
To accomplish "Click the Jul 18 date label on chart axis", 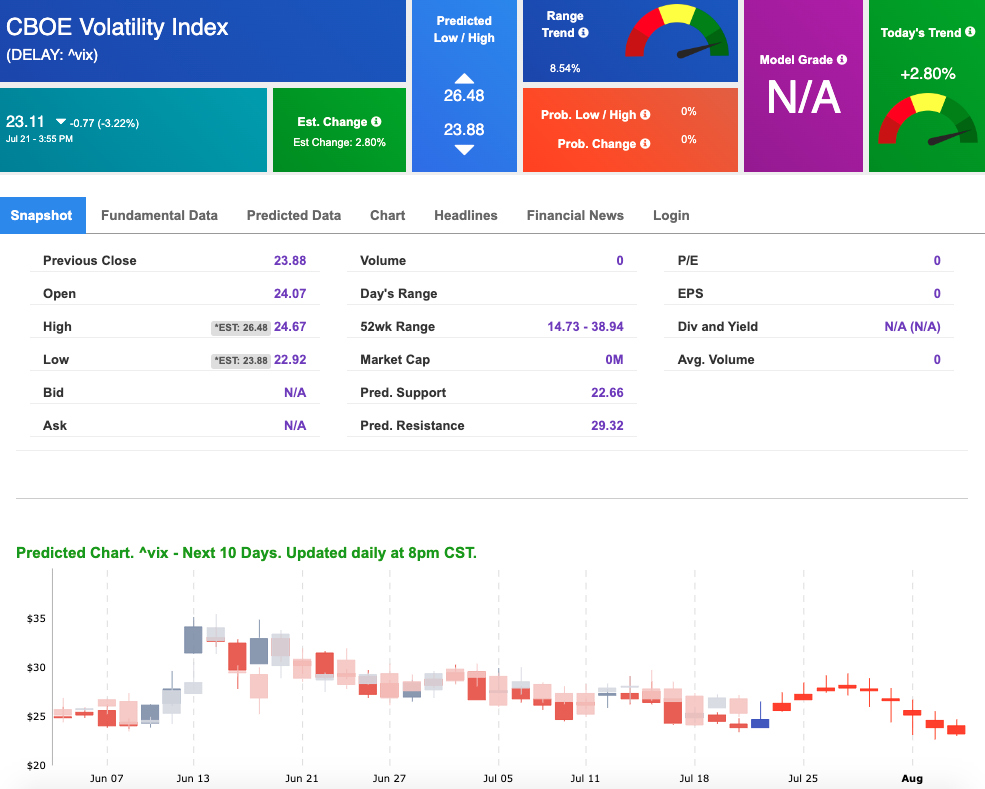I will 694,778.
